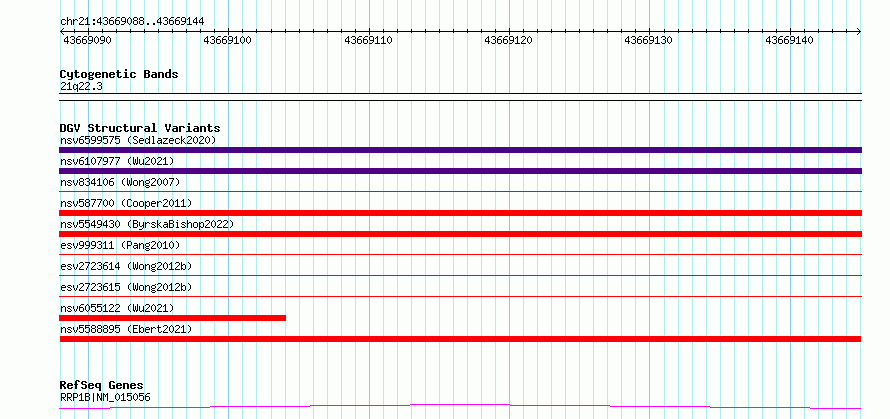Open nsv587700 (Cooper2011) variant label
The width and height of the screenshot is (890, 419).
126,203
